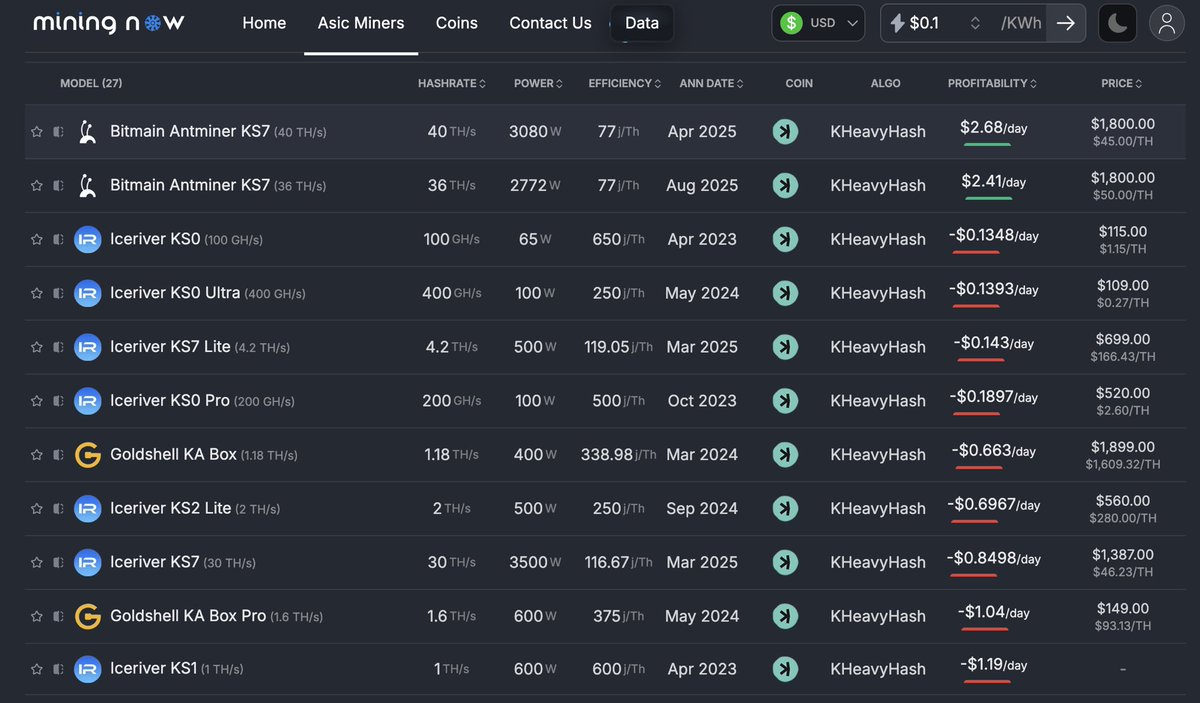Click Kaspa coin icon in Iceriver KS0 Ultra row
1200x703 pixels.
[785, 293]
